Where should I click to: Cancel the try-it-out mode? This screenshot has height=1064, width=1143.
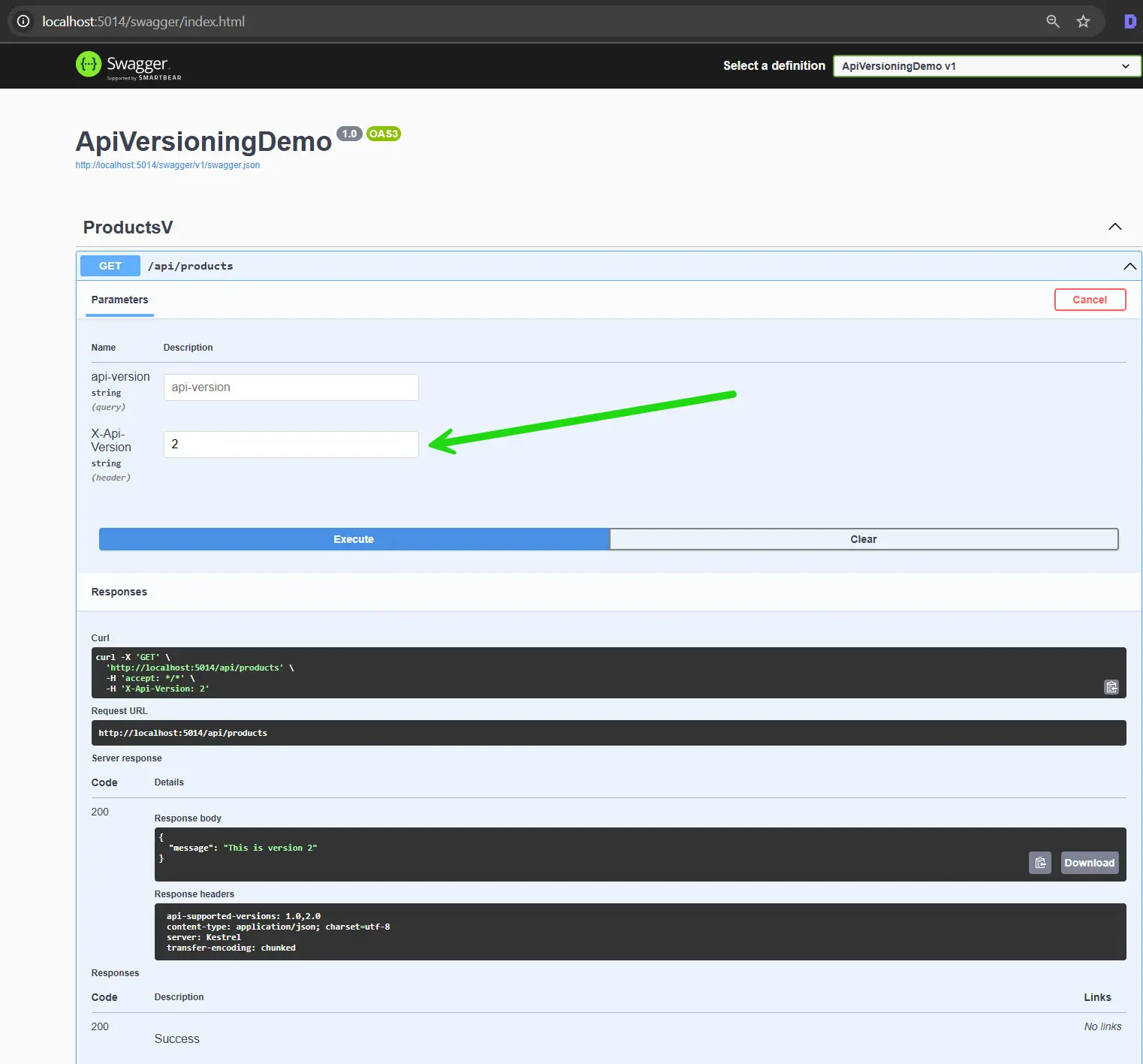tap(1090, 299)
